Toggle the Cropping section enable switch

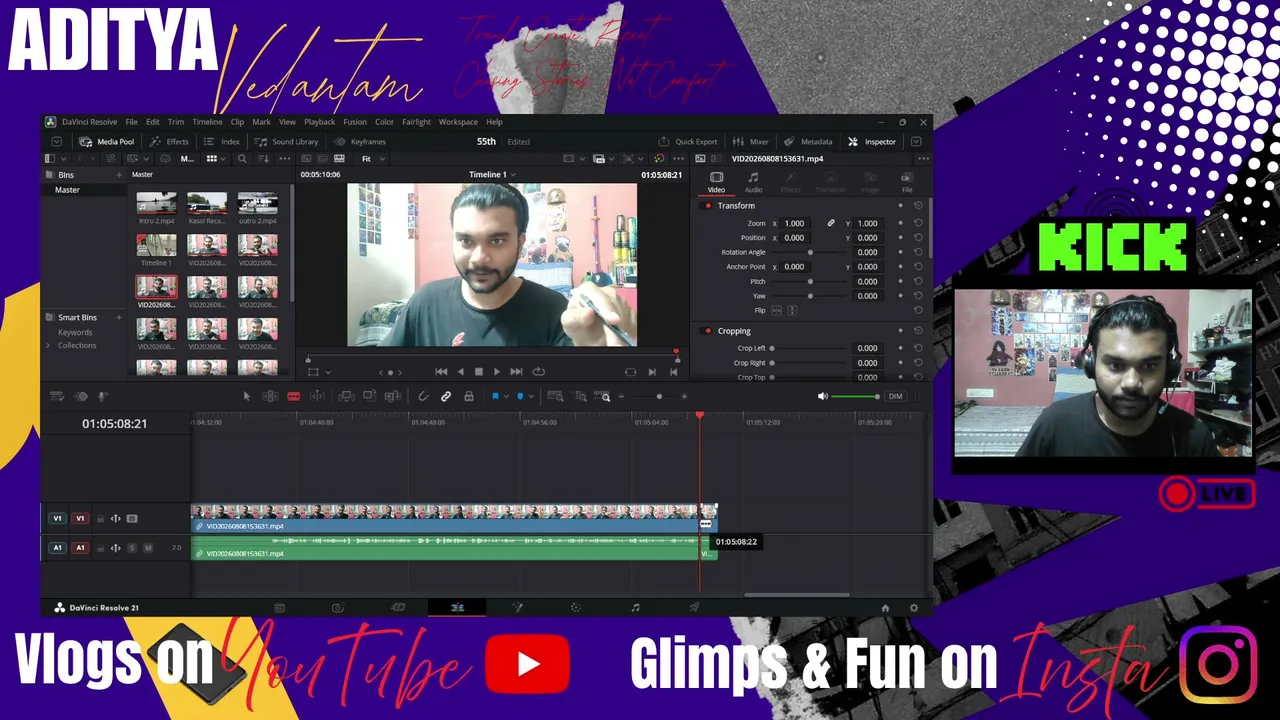click(708, 331)
